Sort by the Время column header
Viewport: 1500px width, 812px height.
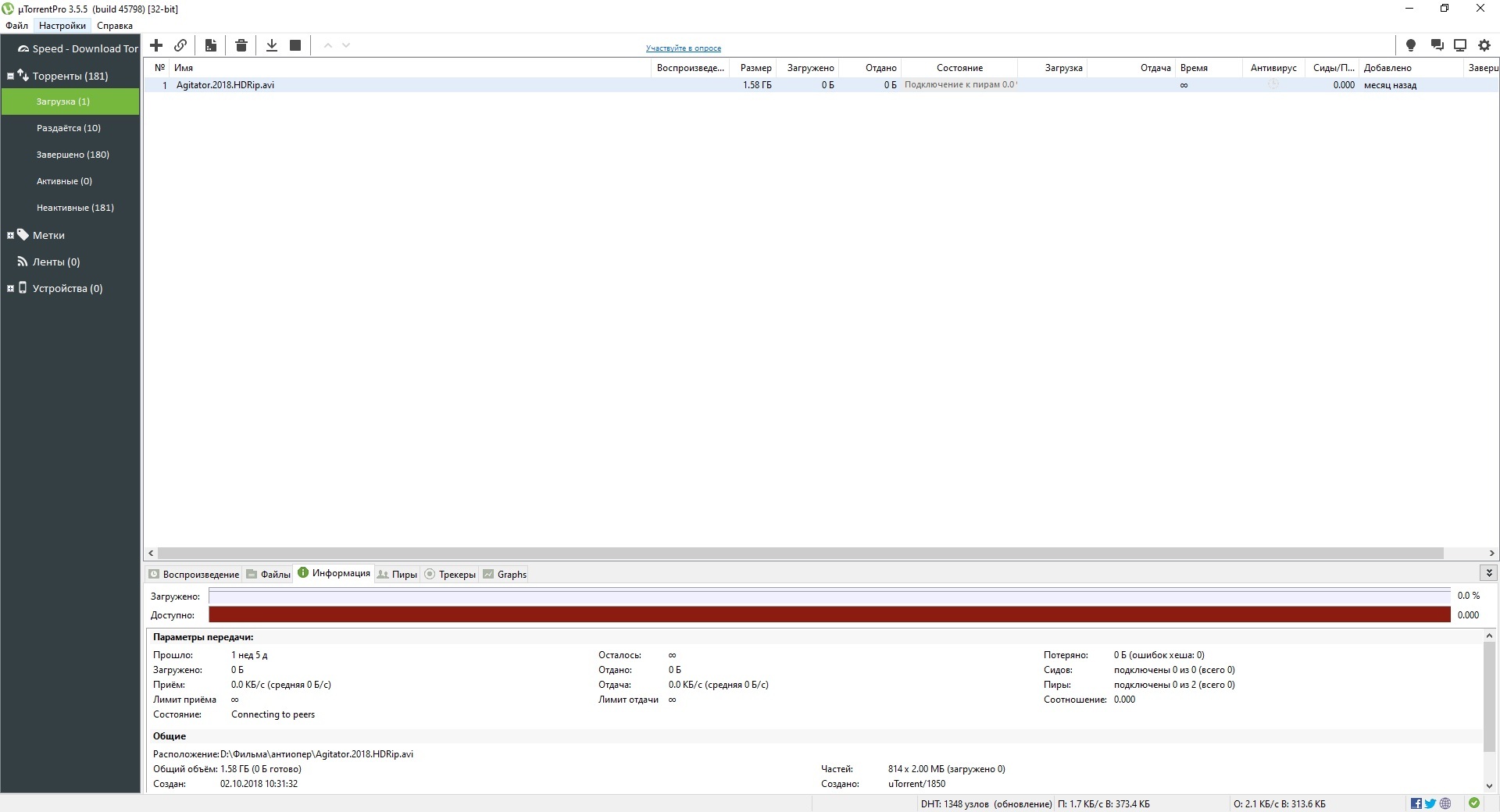click(1209, 68)
